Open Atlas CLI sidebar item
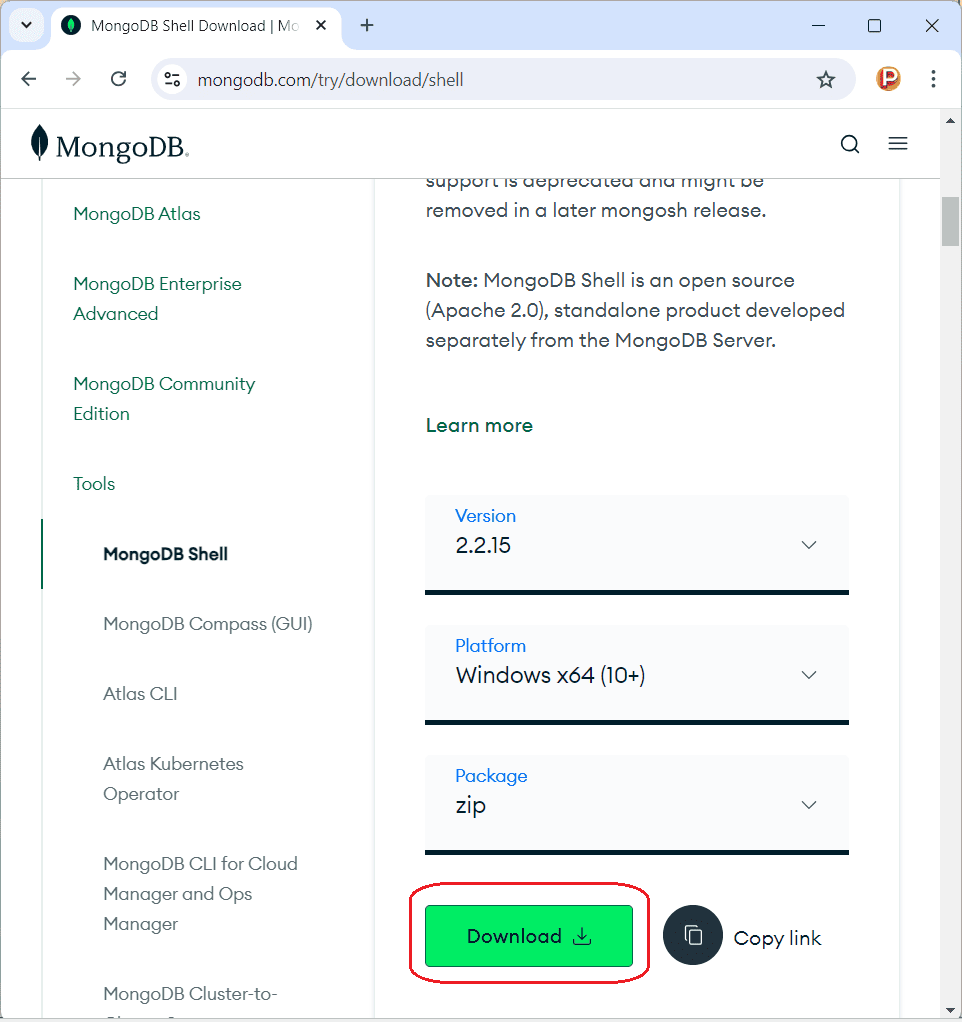This screenshot has height=1022, width=962. 140,694
